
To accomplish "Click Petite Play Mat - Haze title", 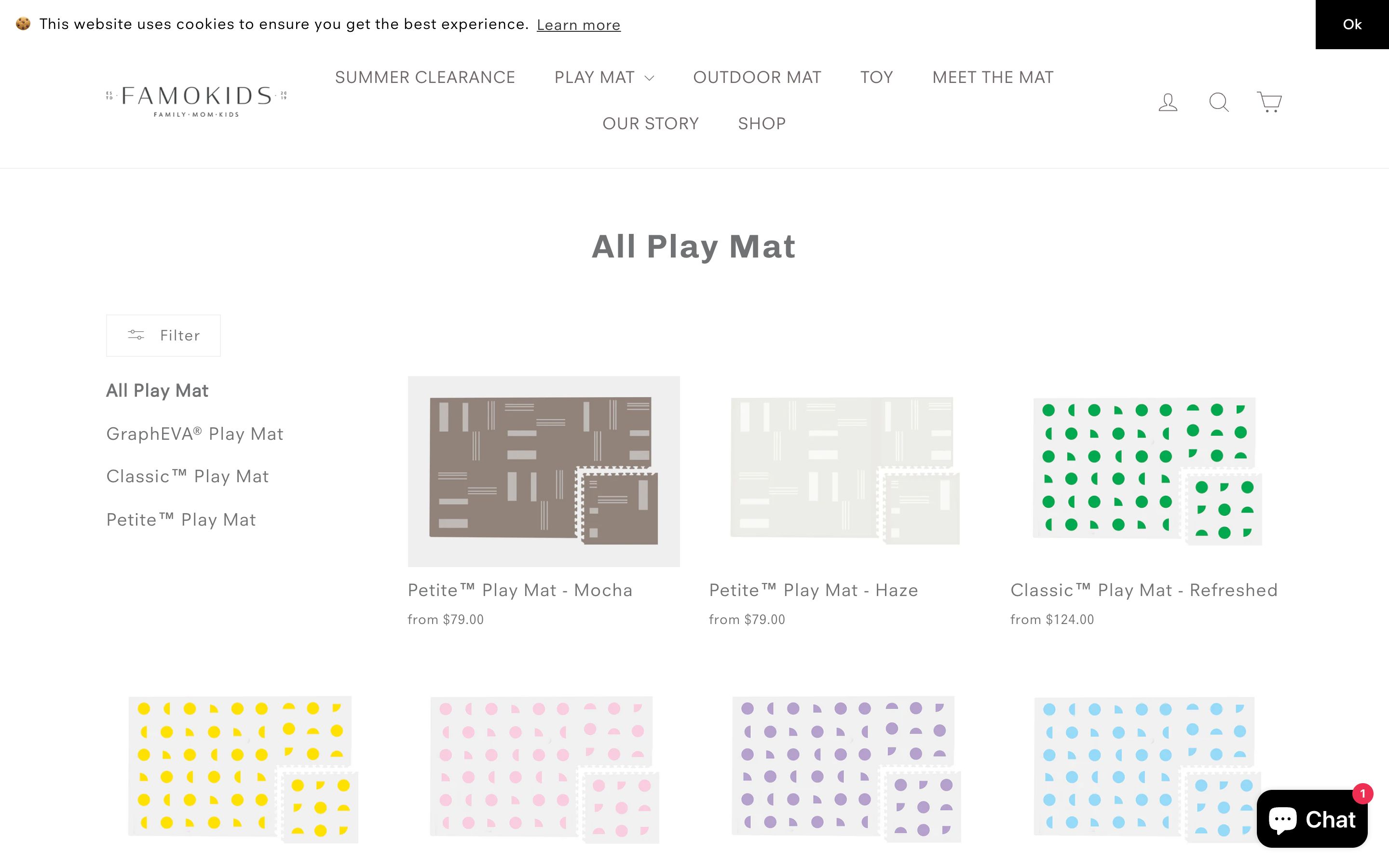I will pos(813,590).
